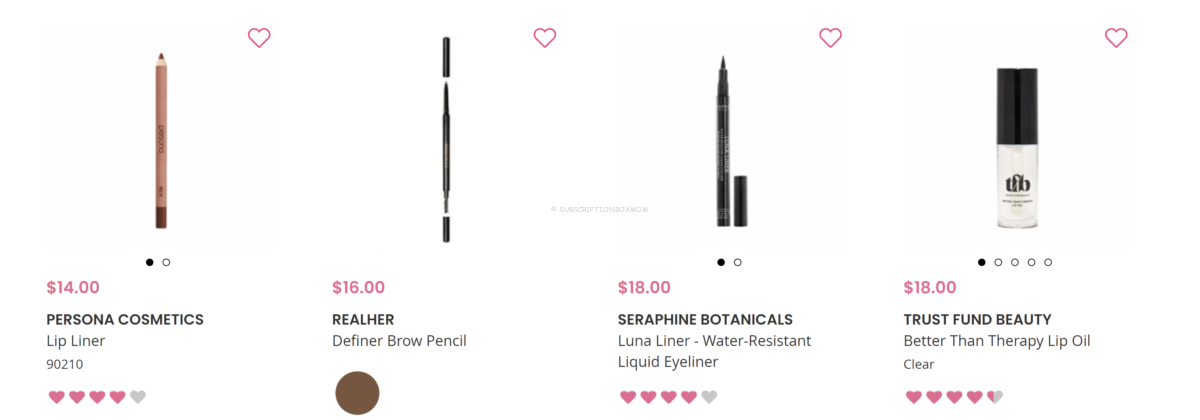This screenshot has width=1200, height=420.
Task: Open Better Than Therapy Lip Oil link
Action: 996,341
